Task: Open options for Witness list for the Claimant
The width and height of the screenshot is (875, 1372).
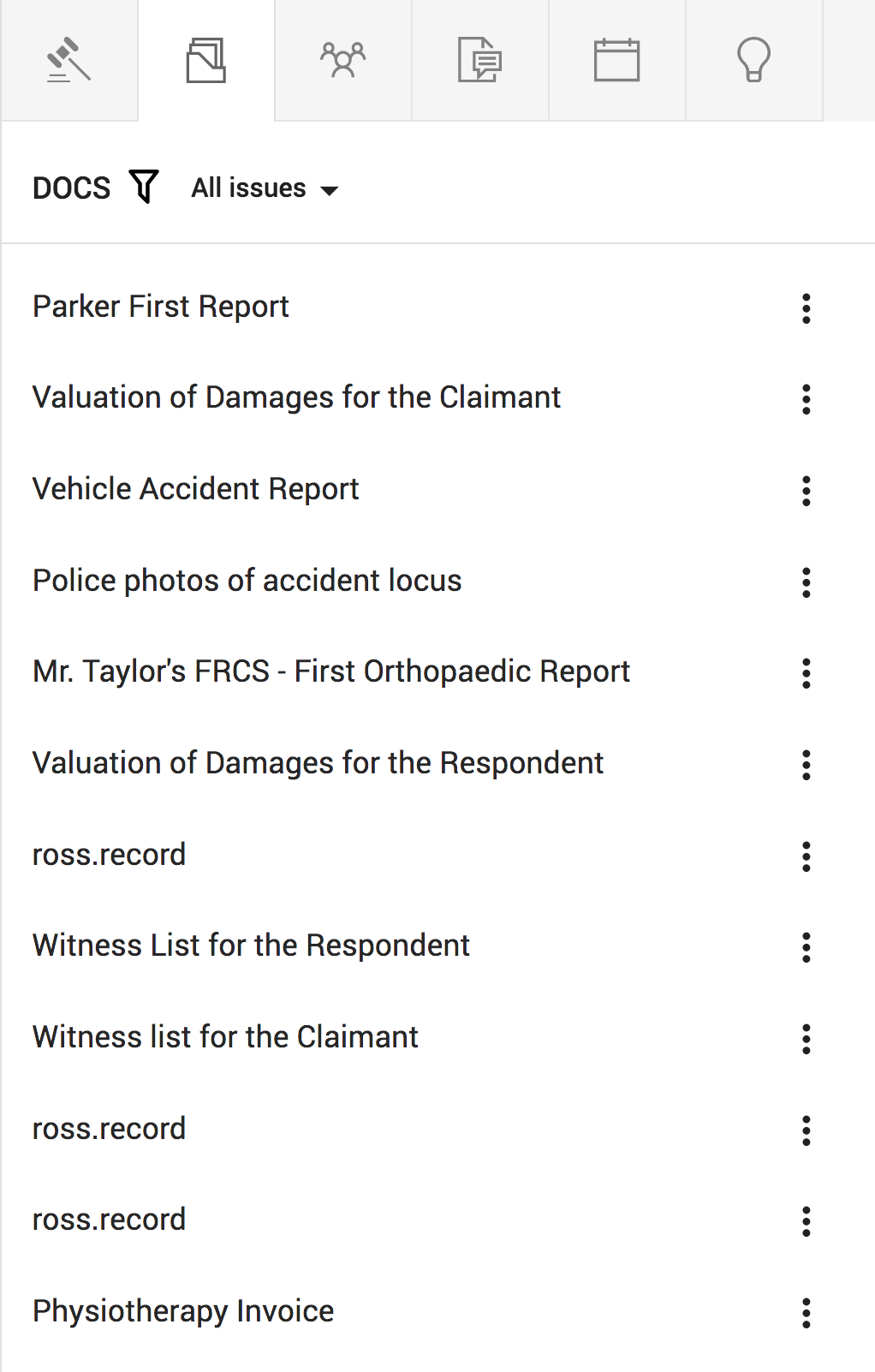Action: click(806, 1039)
